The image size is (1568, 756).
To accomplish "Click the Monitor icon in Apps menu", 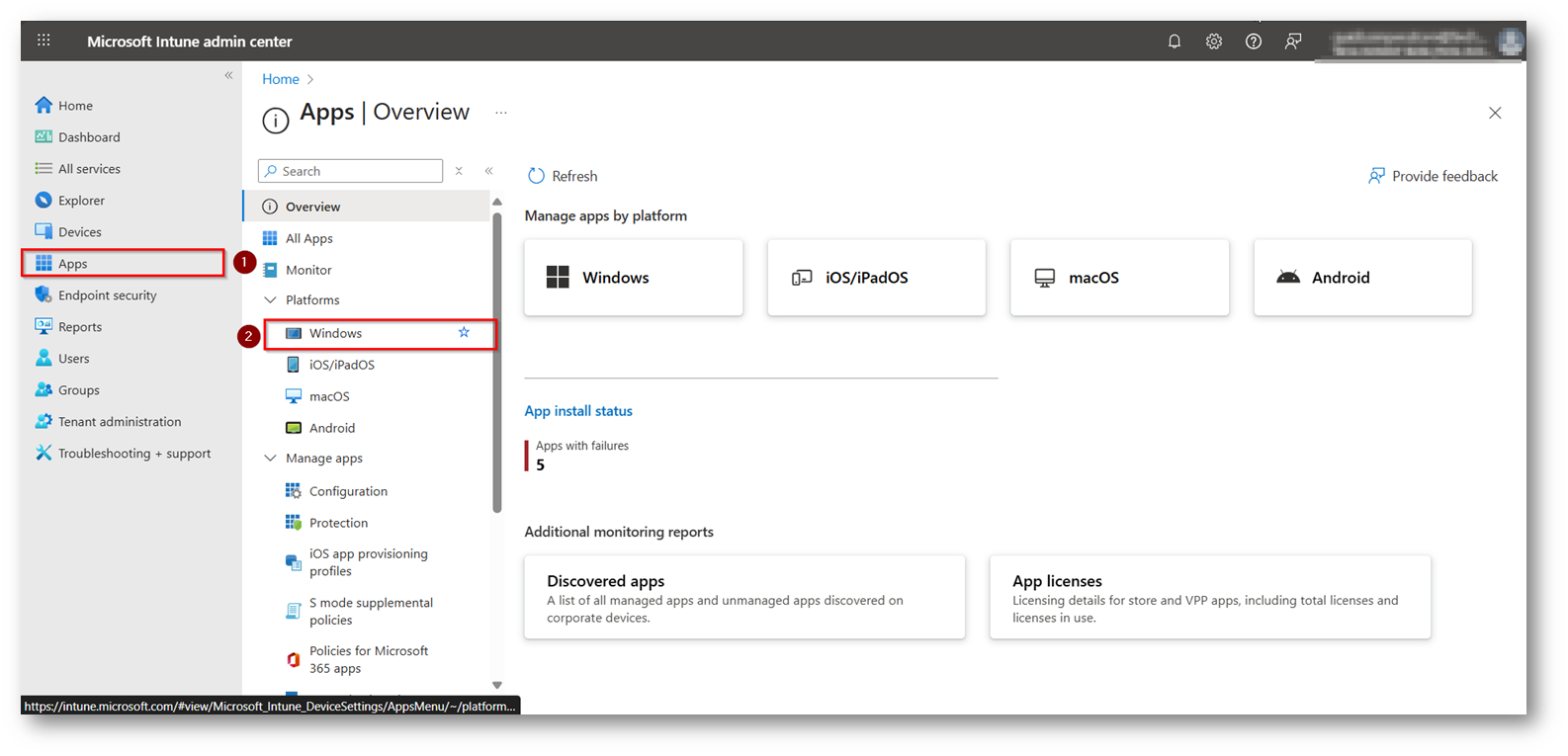I will point(270,270).
